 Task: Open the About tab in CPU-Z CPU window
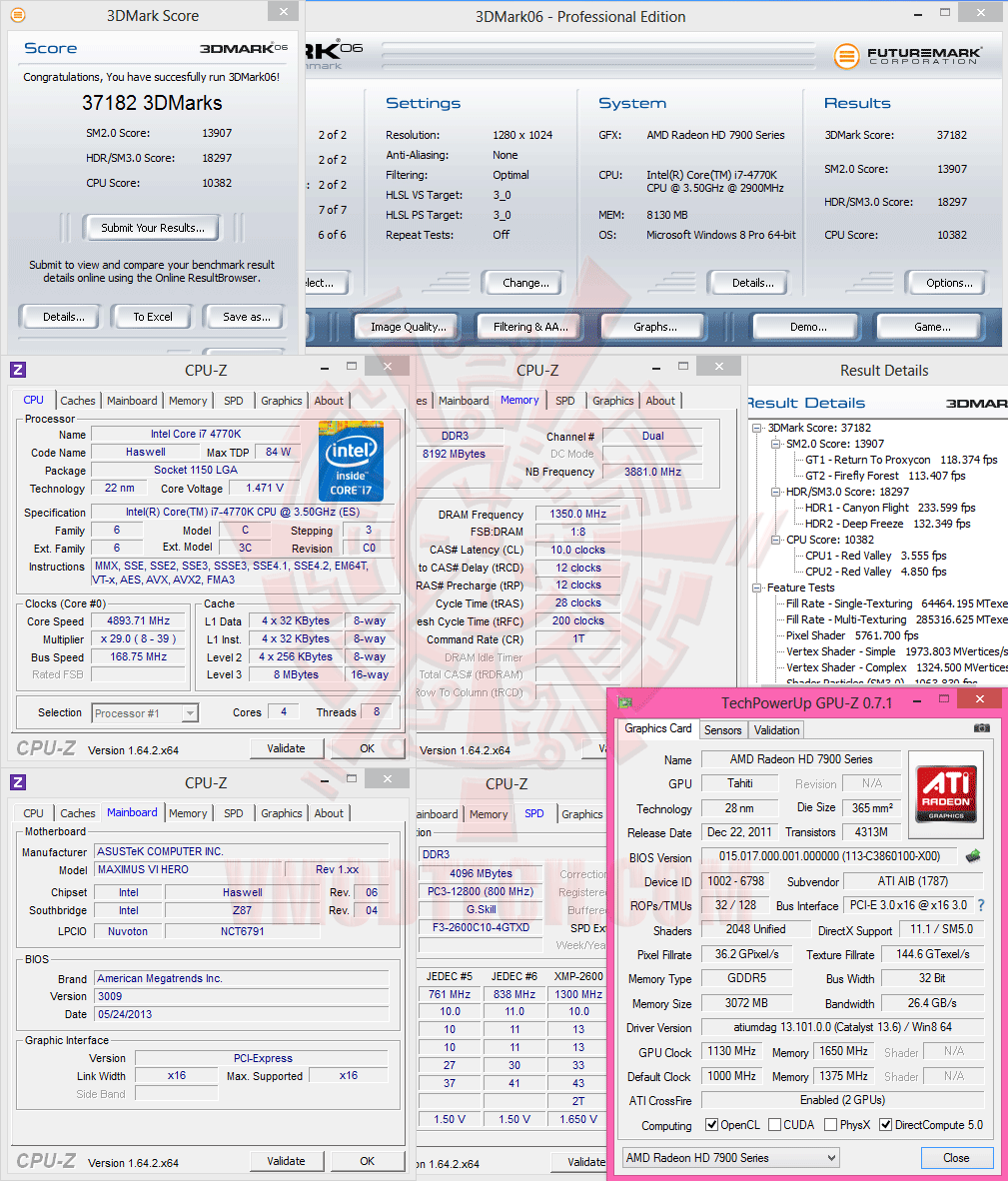329,401
